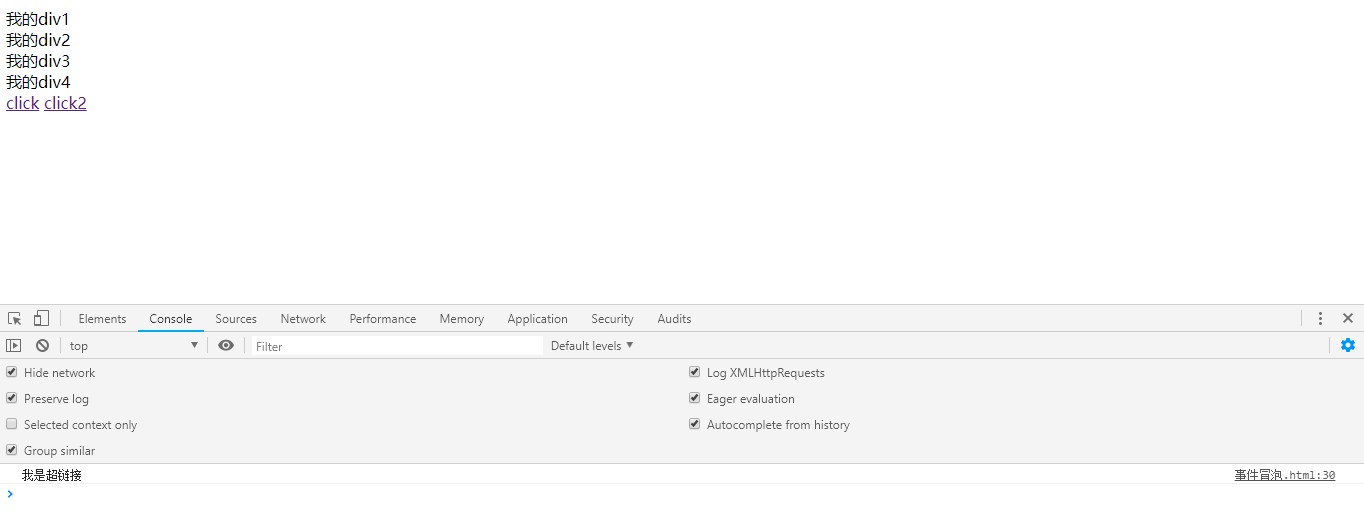Open source link 事件冒泡.html:30
The image size is (1364, 522).
(1284, 475)
